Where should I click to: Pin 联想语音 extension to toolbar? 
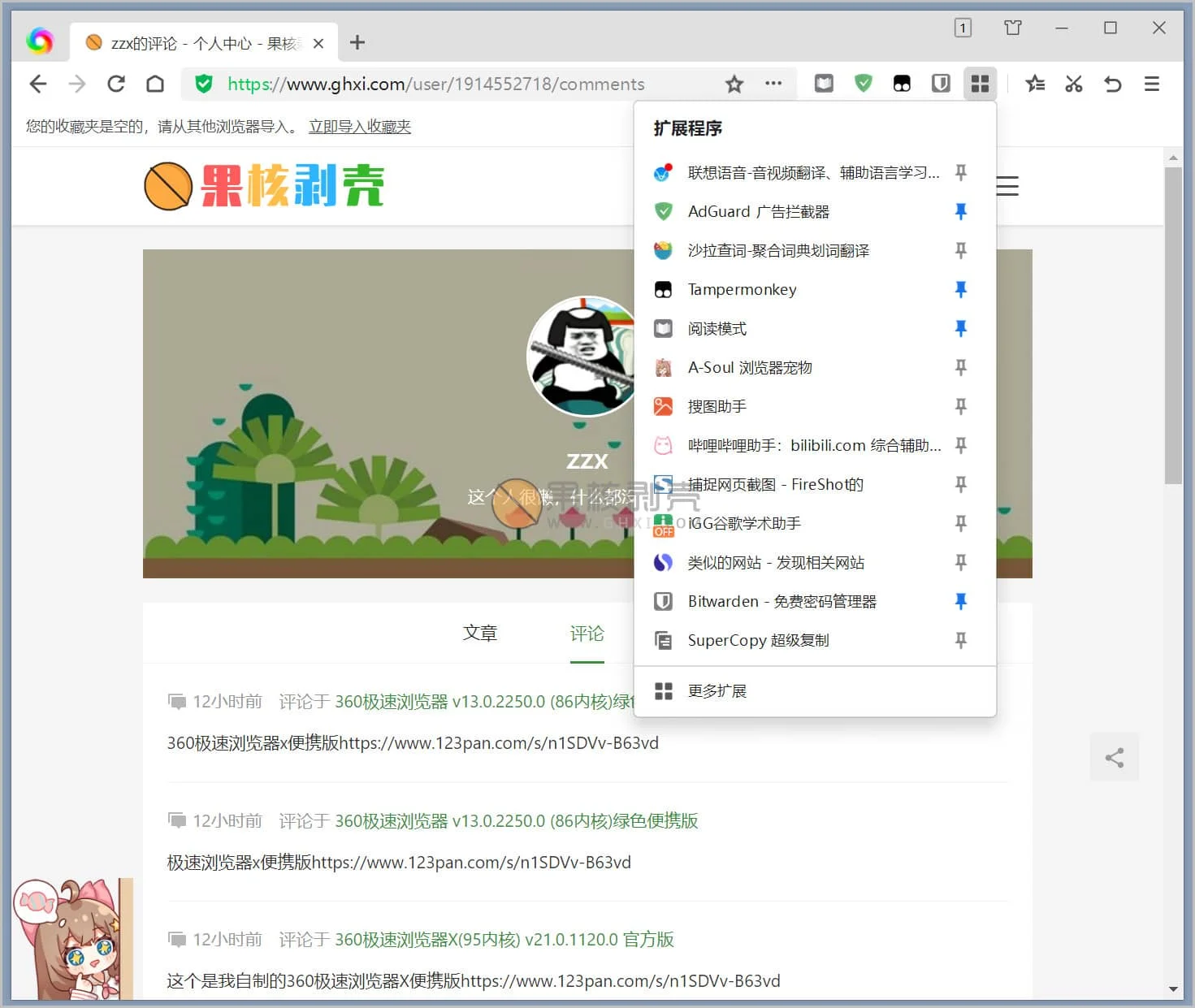961,172
